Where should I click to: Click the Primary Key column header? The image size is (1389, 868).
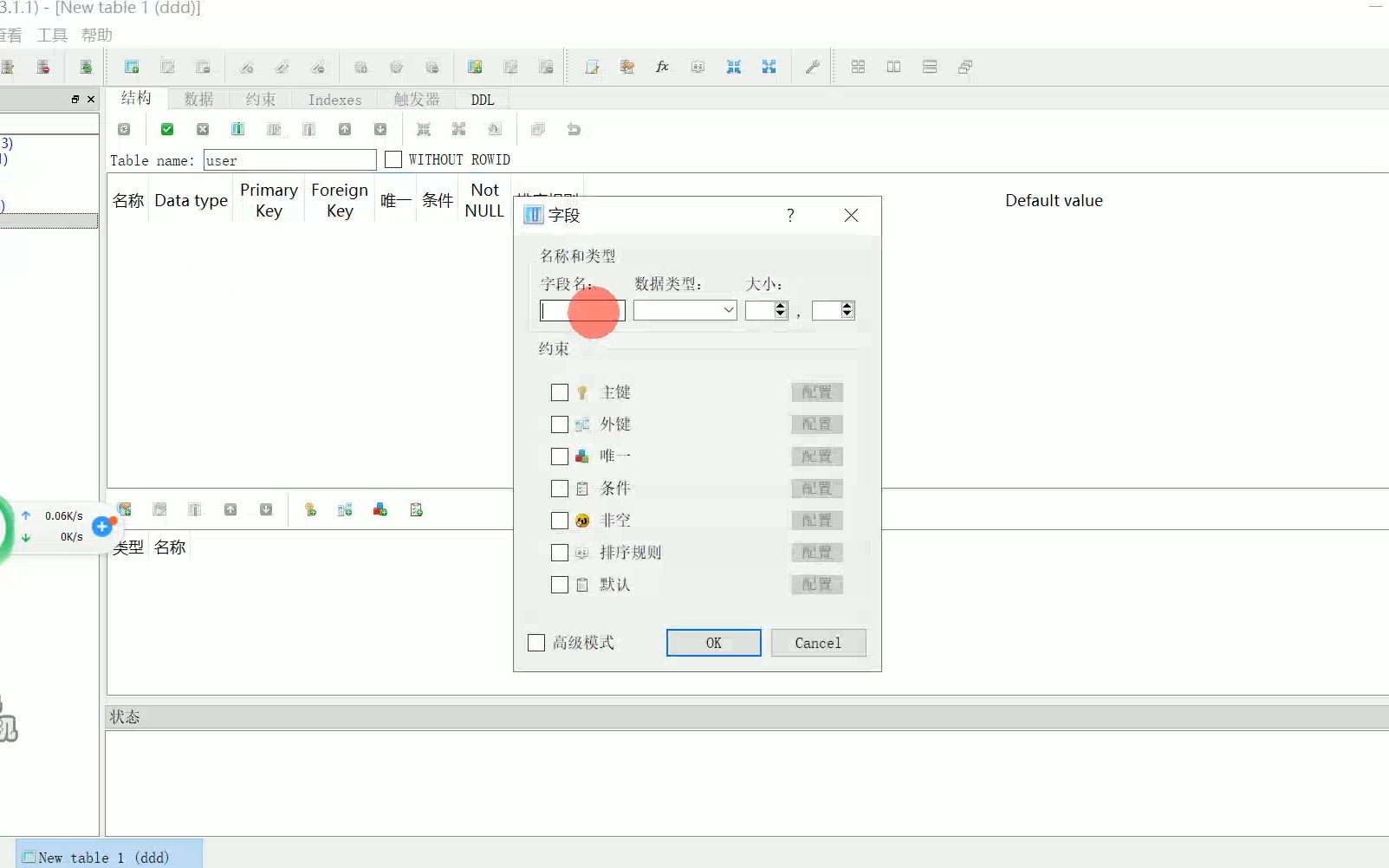click(x=269, y=200)
